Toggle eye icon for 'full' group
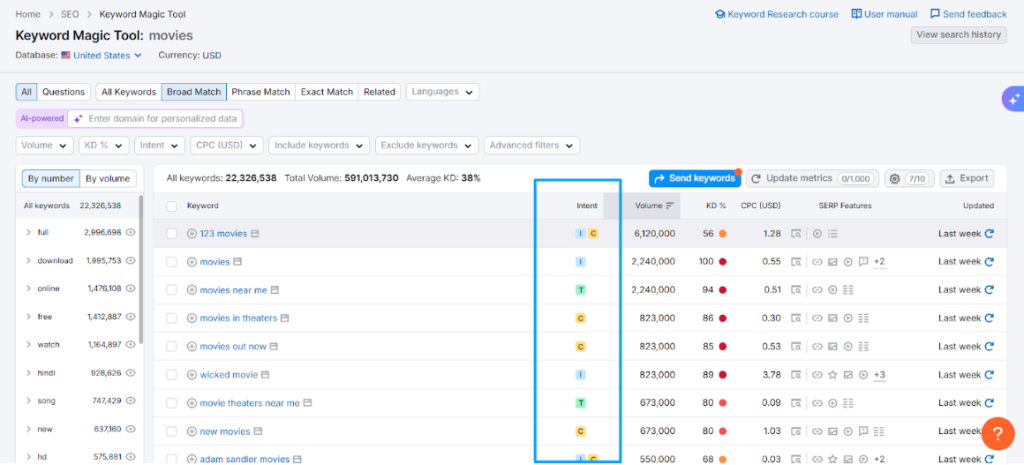Viewport: 1024px width, 465px height. (x=131, y=232)
